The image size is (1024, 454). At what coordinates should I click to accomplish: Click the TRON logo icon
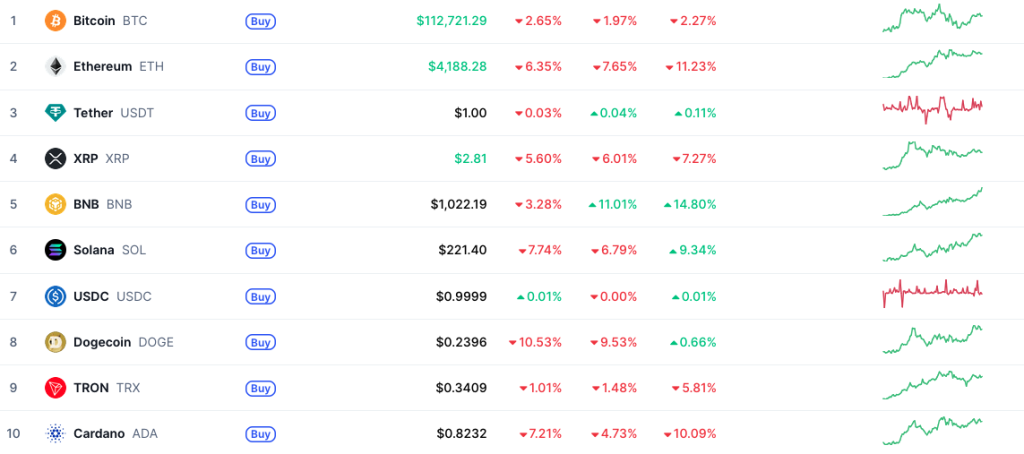coord(55,388)
